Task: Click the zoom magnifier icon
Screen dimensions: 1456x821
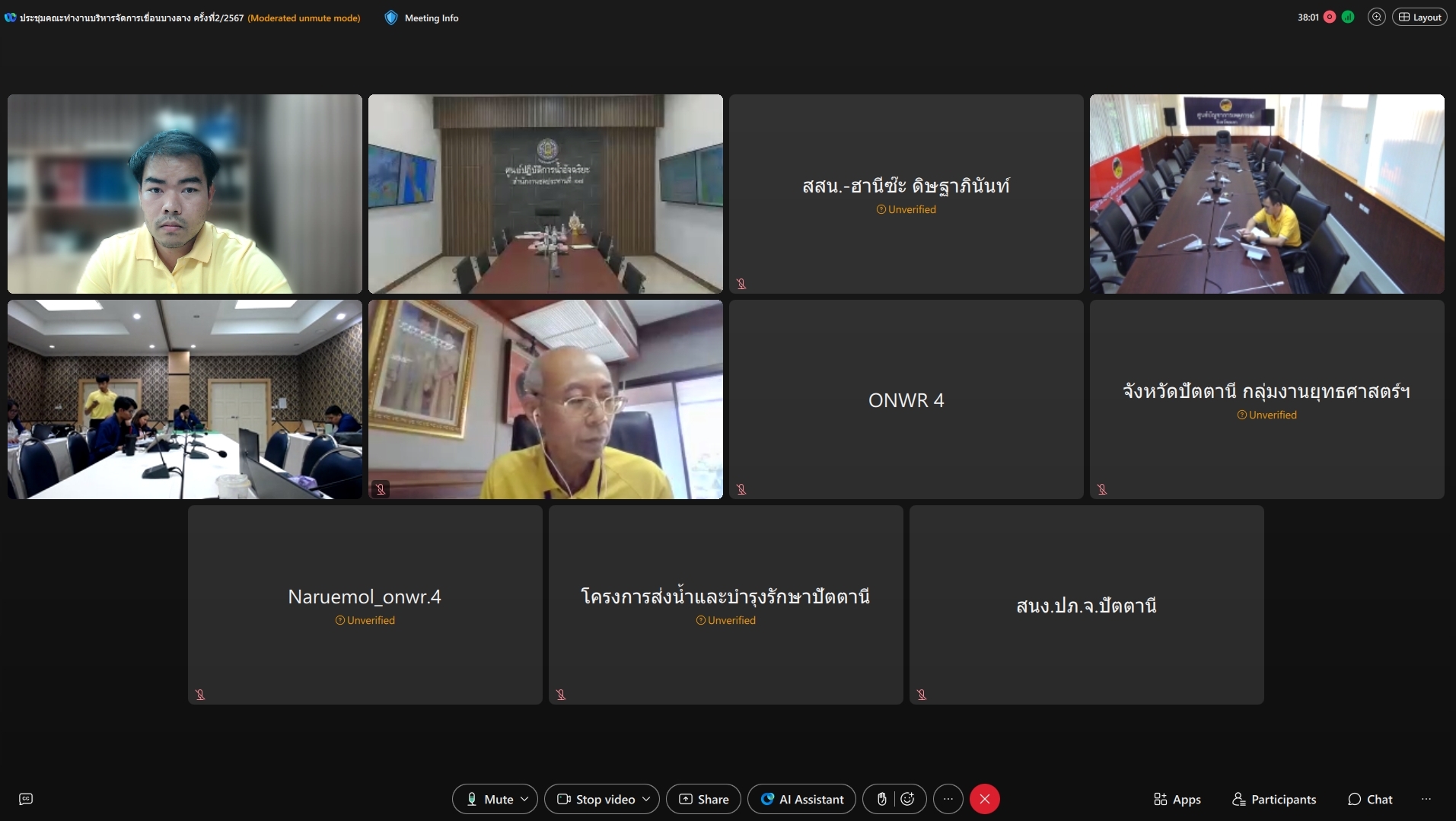Action: pyautogui.click(x=1376, y=17)
